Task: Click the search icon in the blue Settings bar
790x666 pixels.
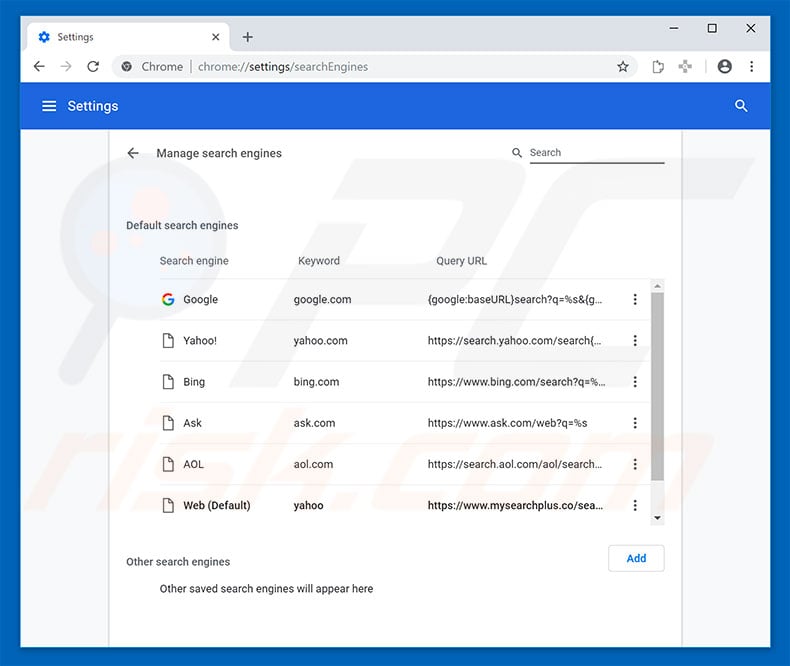Action: (x=741, y=106)
